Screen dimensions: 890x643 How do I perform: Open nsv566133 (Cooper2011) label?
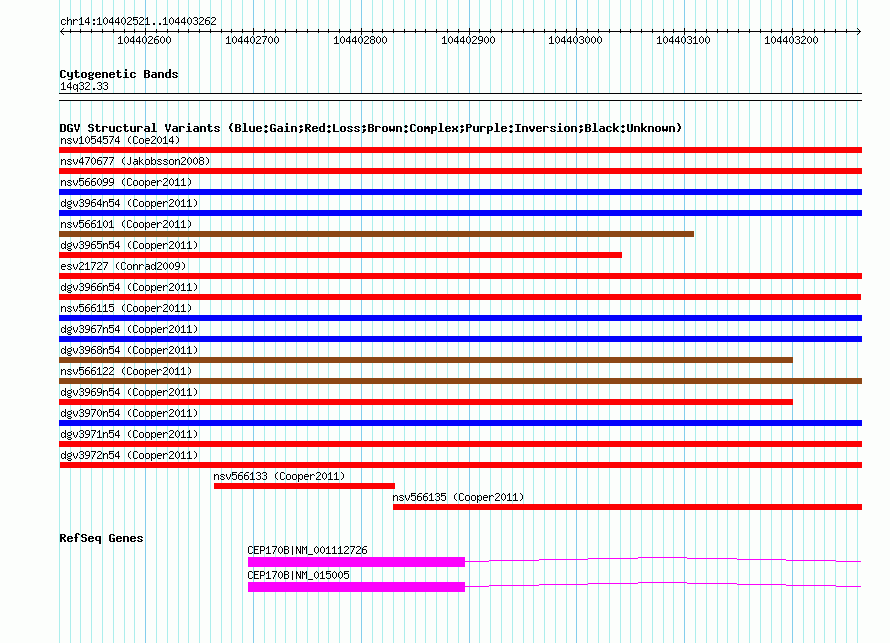point(279,476)
